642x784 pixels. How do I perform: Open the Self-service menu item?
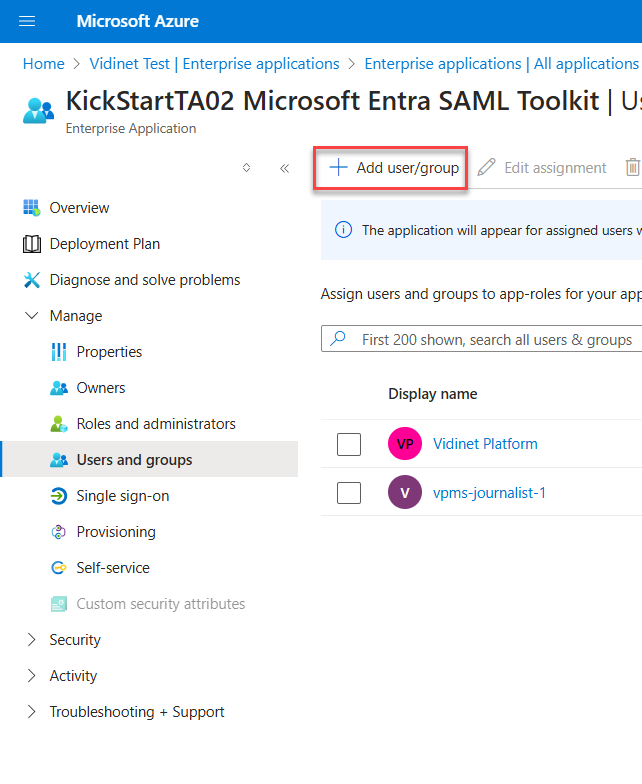[x=112, y=568]
